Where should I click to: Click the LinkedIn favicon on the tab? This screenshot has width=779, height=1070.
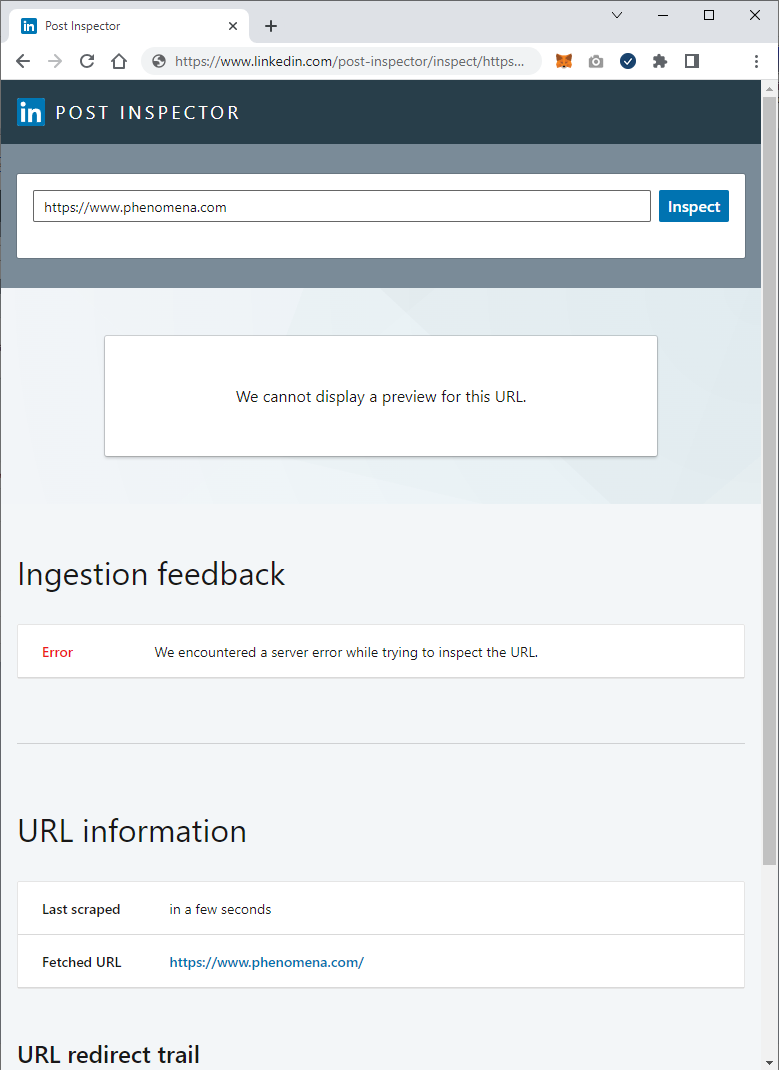point(29,26)
